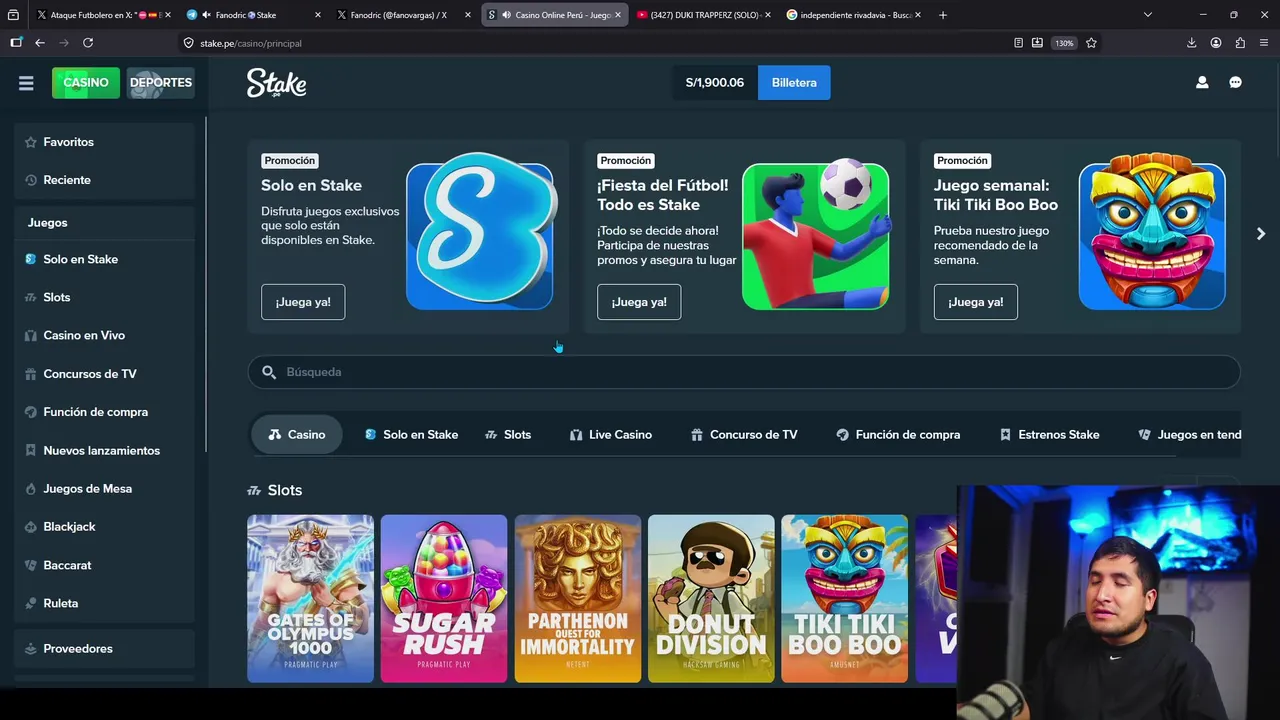The width and height of the screenshot is (1280, 720).
Task: Open the browser extensions icon
Action: pos(1240,43)
